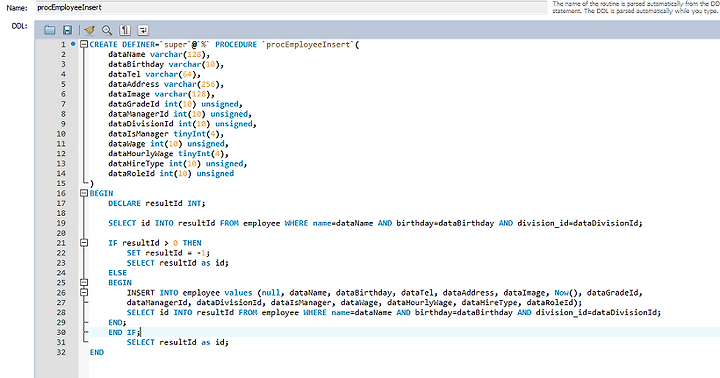
Task: Collapse the inner BEGIN fold on line 25
Action: [84, 282]
